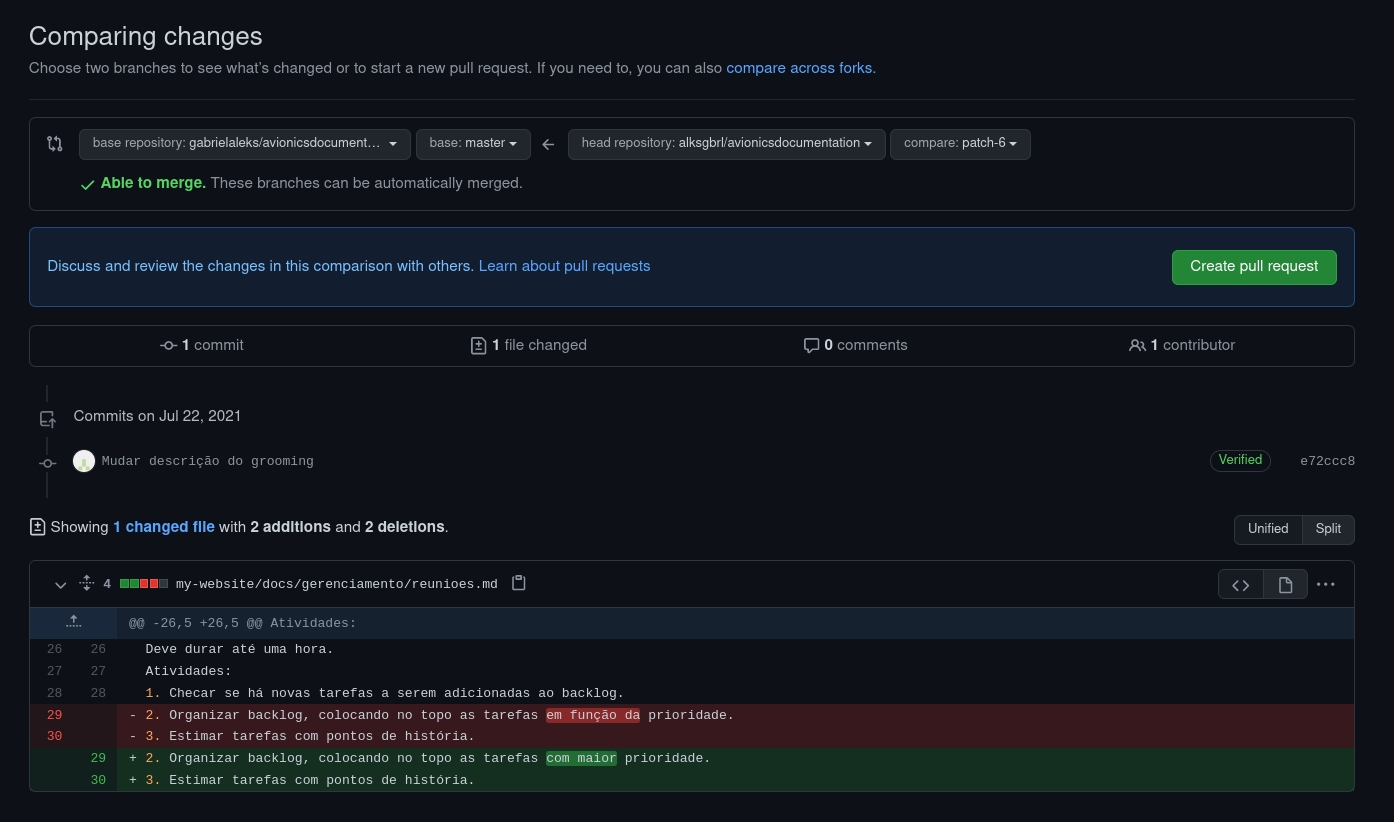Collapse the reunioes.md file diff chevron
The width and height of the screenshot is (1394, 822).
tap(60, 584)
